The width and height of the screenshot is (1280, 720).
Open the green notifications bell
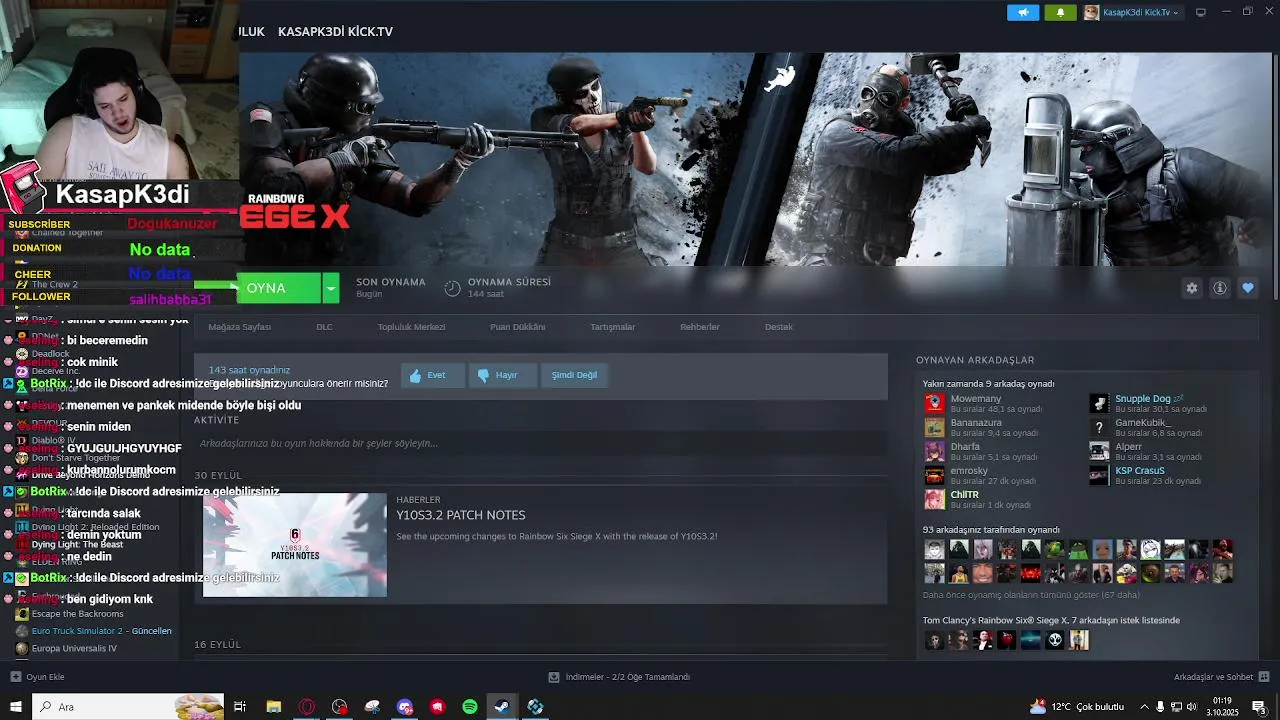[x=1060, y=12]
